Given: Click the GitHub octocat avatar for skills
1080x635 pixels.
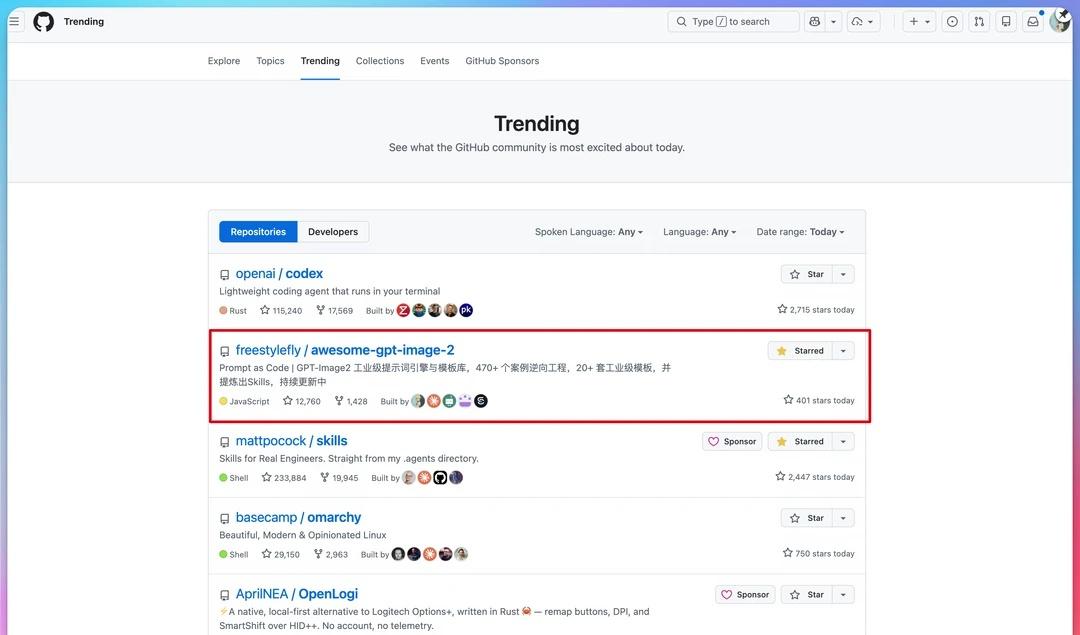Looking at the screenshot, I should tap(440, 477).
